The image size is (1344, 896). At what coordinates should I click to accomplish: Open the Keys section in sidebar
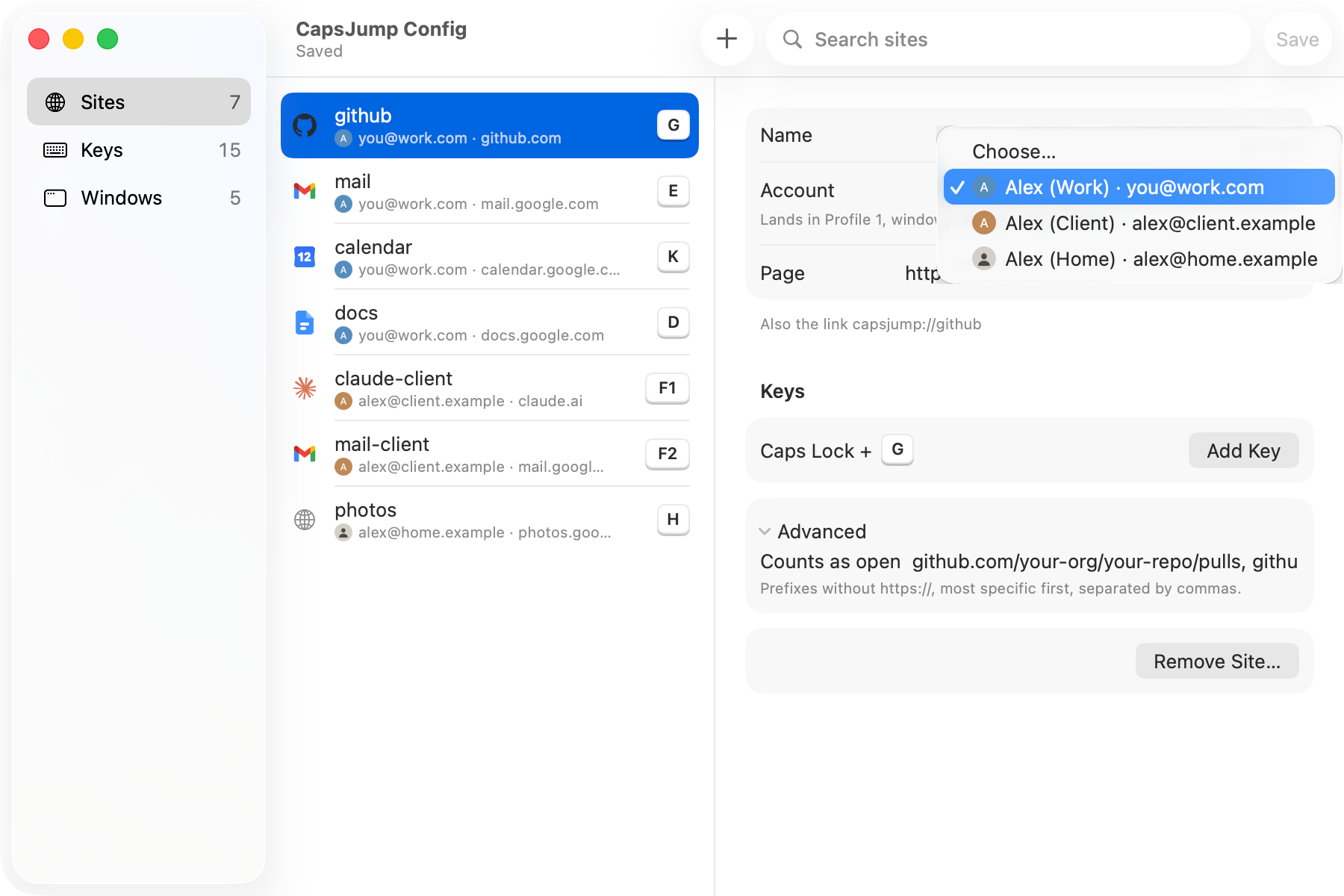pos(139,150)
